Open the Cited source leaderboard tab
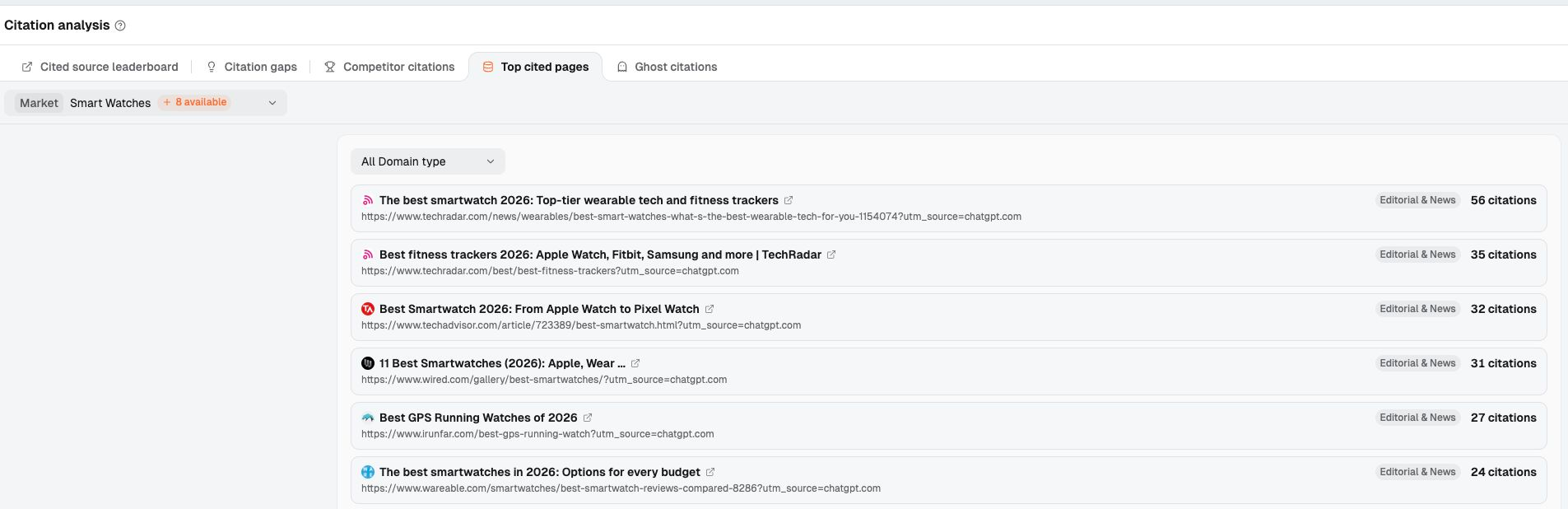 pyautogui.click(x=100, y=67)
